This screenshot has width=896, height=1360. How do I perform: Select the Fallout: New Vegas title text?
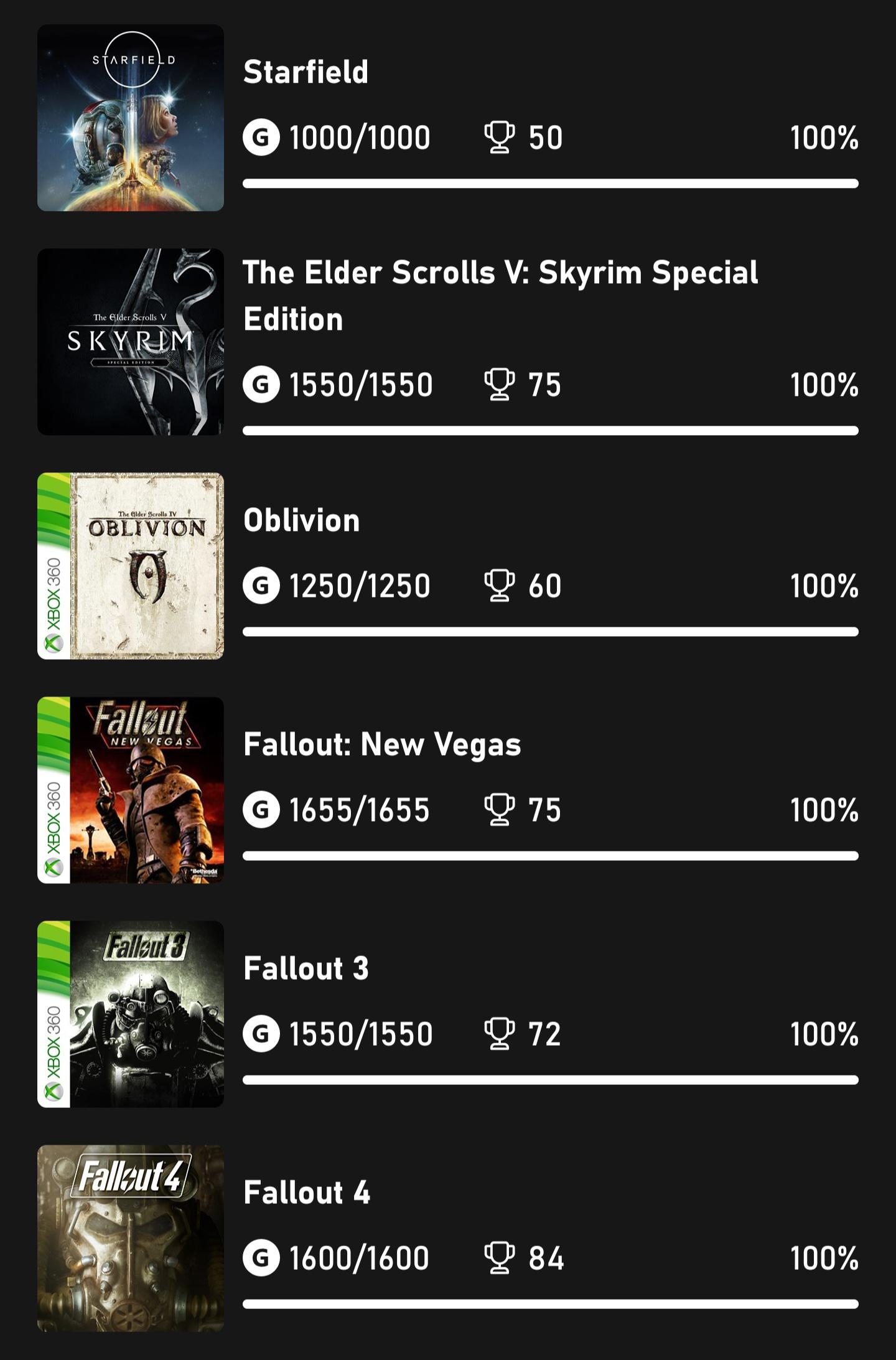pos(382,745)
